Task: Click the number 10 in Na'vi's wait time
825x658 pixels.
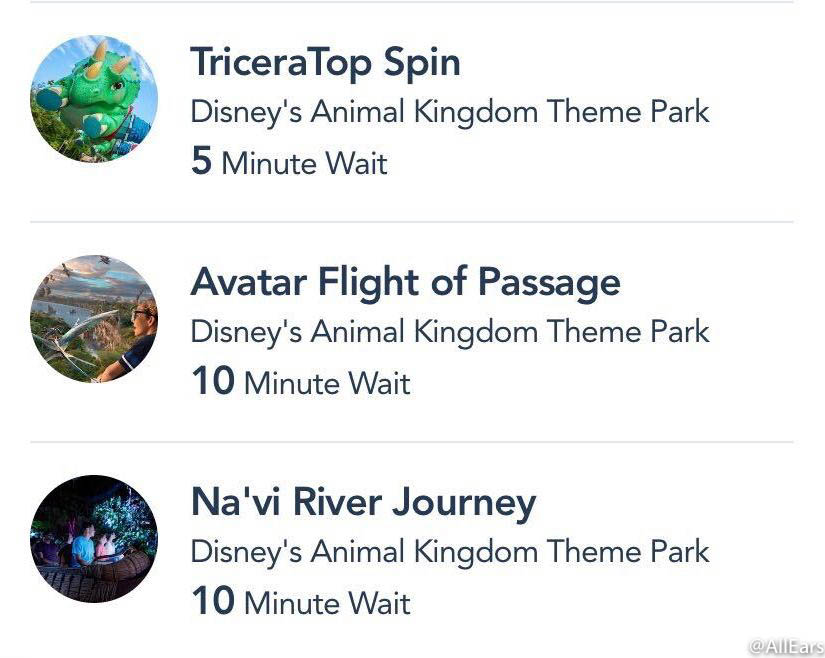Action: pos(213,600)
